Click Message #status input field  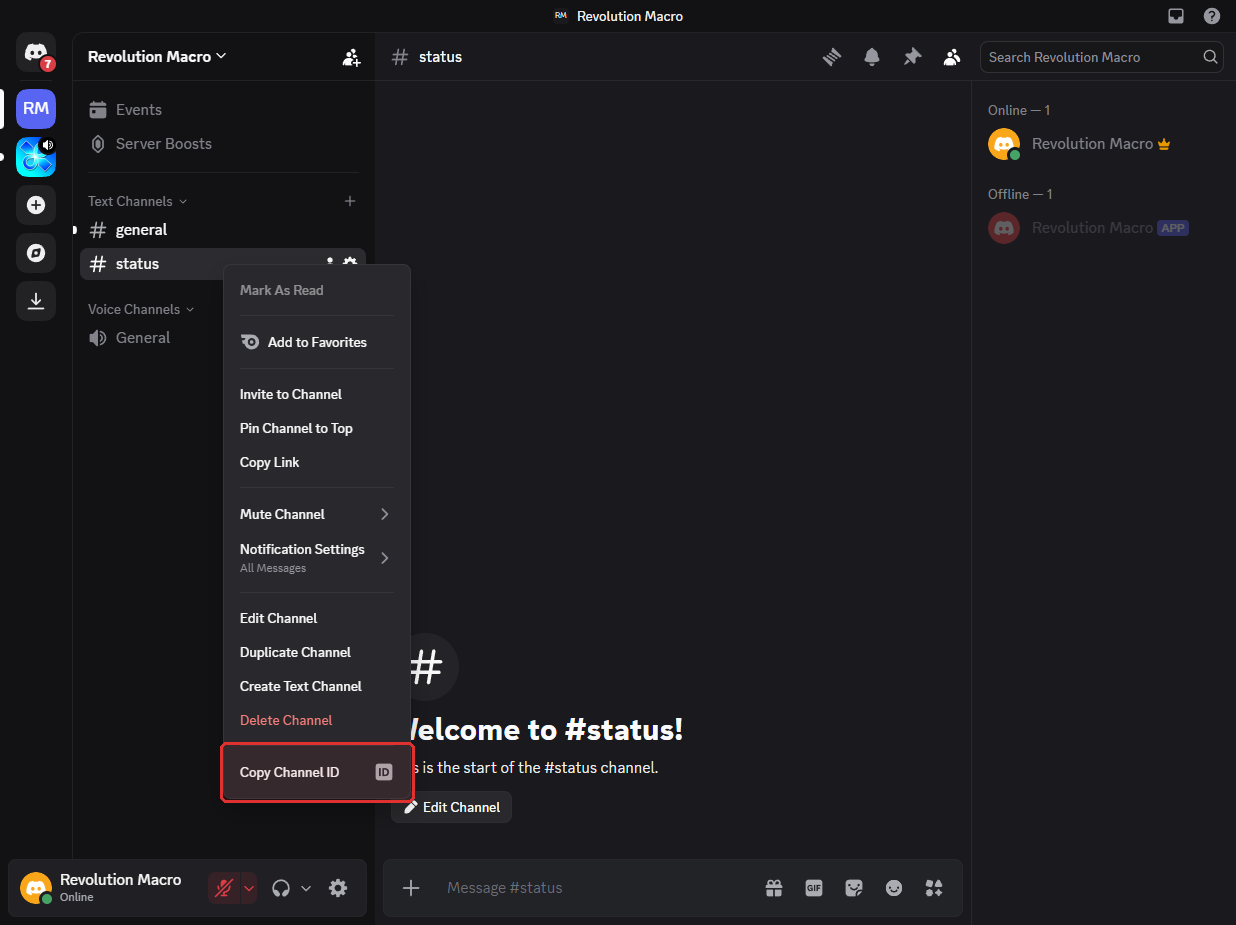pyautogui.click(x=598, y=888)
